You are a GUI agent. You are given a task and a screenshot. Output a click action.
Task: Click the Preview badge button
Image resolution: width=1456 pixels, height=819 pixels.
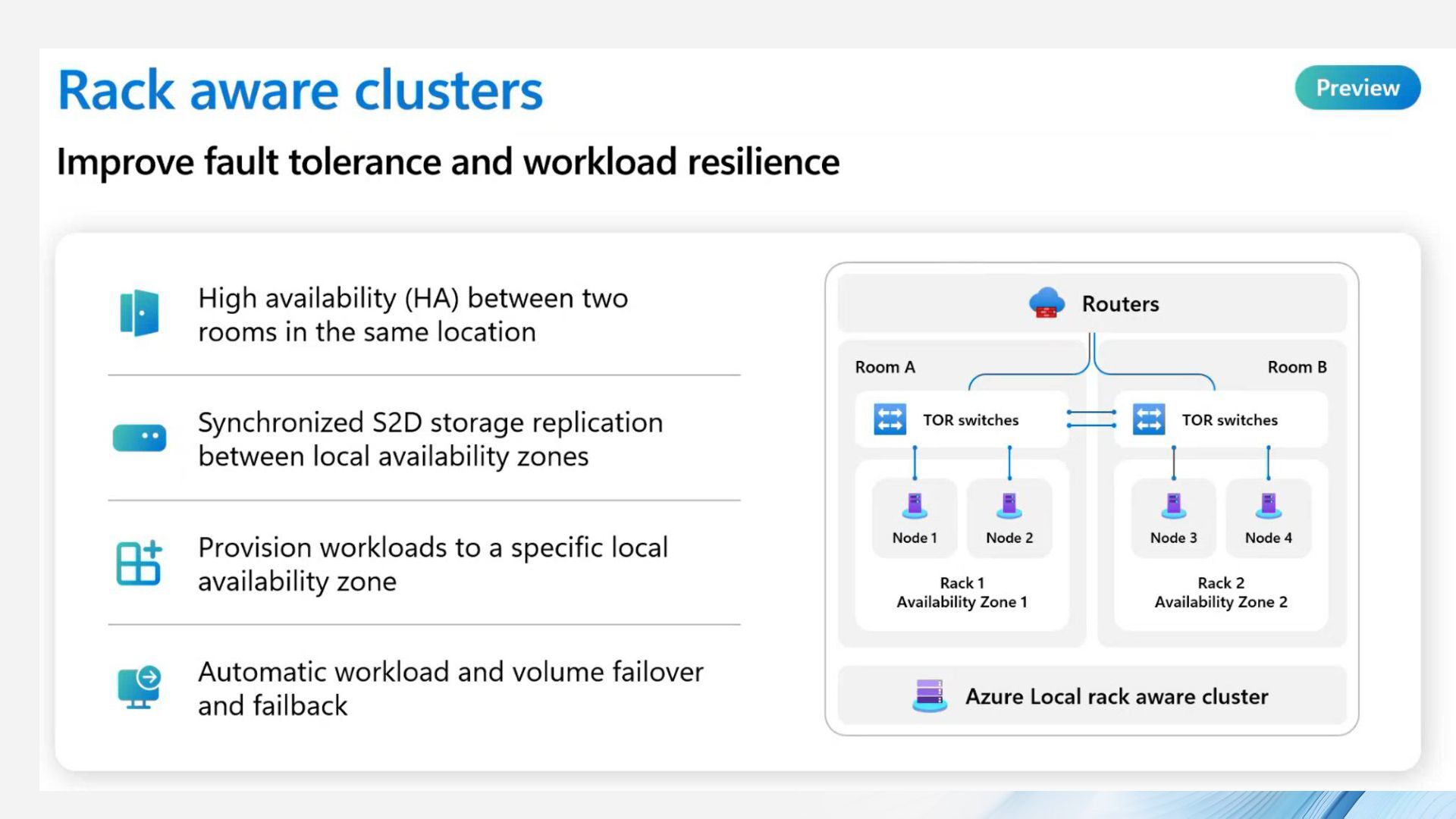pyautogui.click(x=1357, y=88)
